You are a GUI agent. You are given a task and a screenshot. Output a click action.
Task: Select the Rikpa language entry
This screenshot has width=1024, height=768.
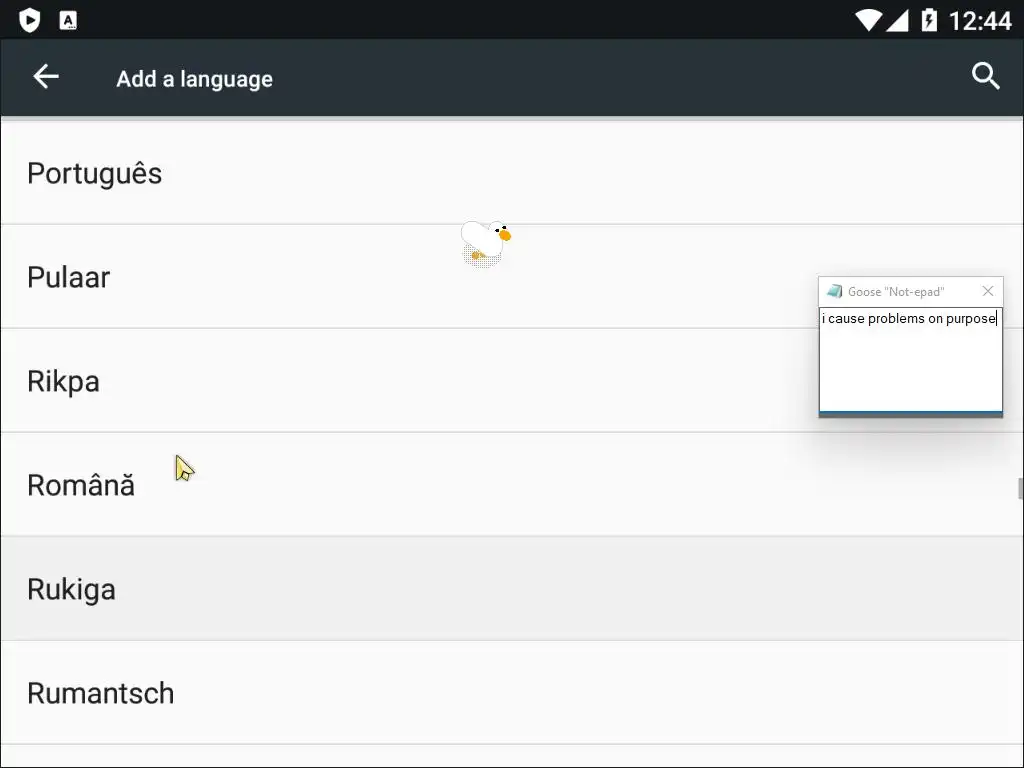(x=512, y=381)
